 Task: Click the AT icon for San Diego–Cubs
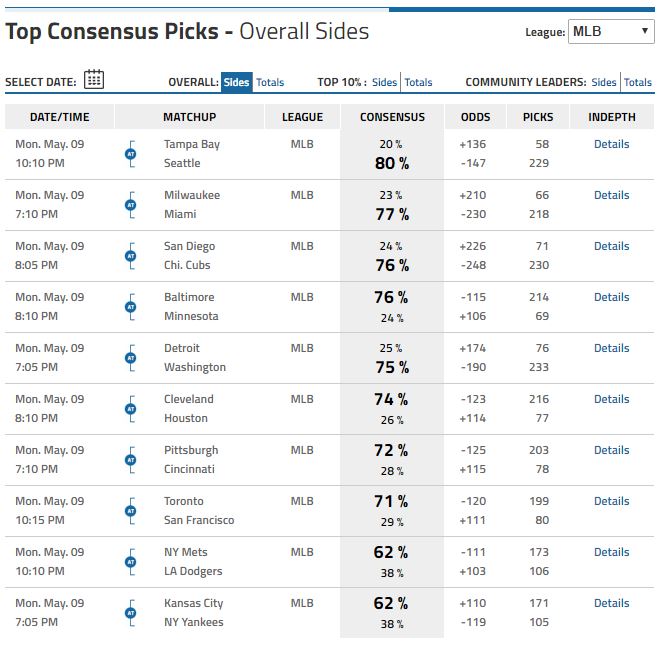click(x=130, y=256)
